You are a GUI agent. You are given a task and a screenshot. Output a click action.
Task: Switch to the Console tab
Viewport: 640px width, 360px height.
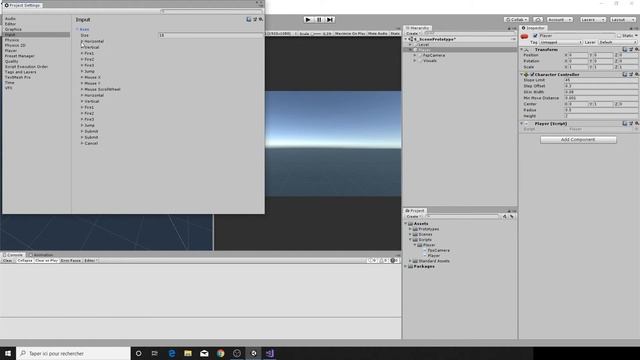13,255
